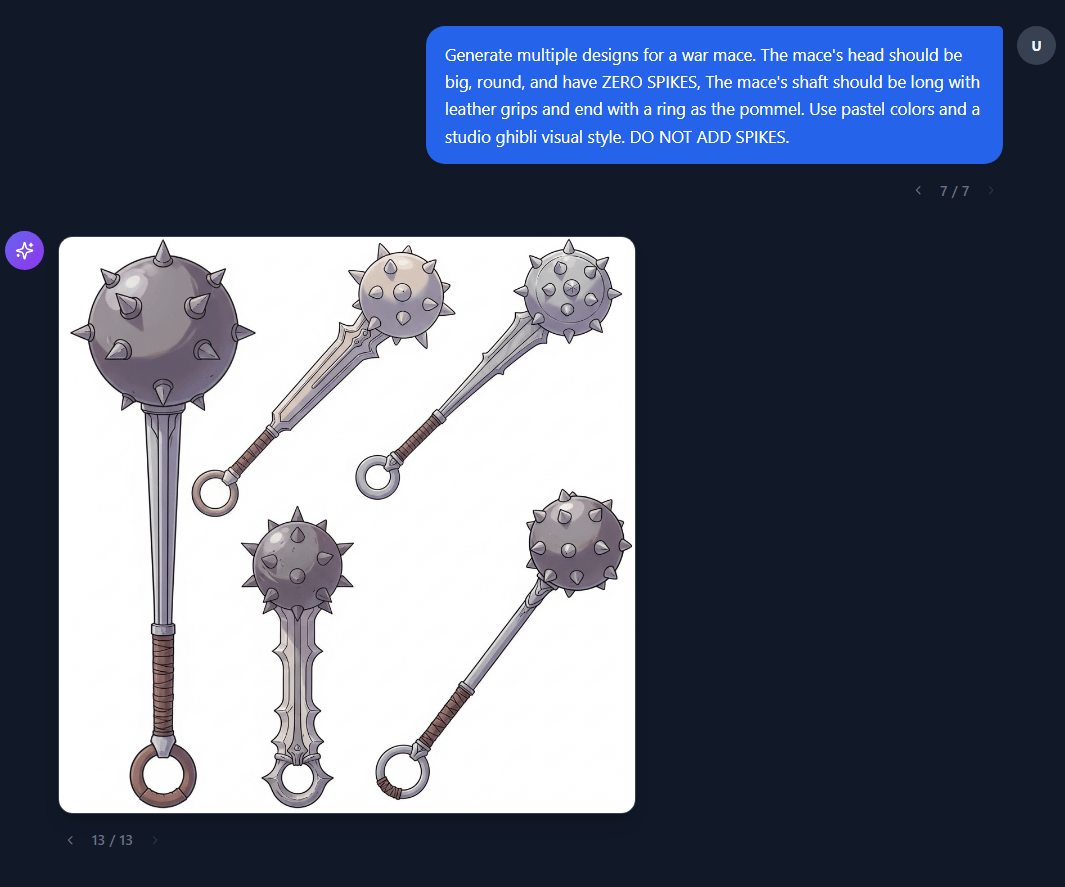Viewport: 1065px width, 887px height.
Task: Click the 7 / 7 prompt version counter
Action: [954, 191]
